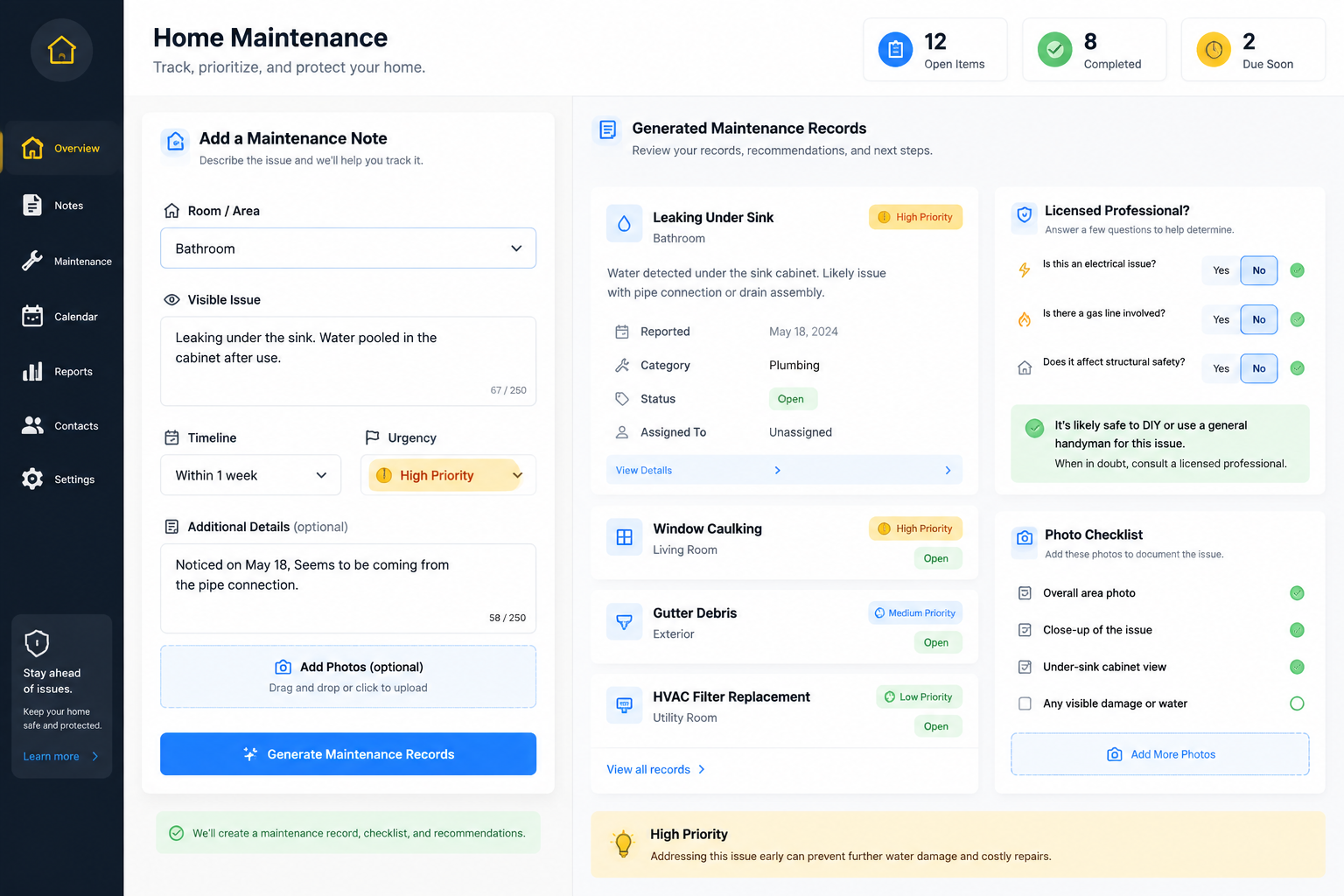Click the person icon next to Assigned To
This screenshot has height=896, width=1344.
(x=622, y=432)
